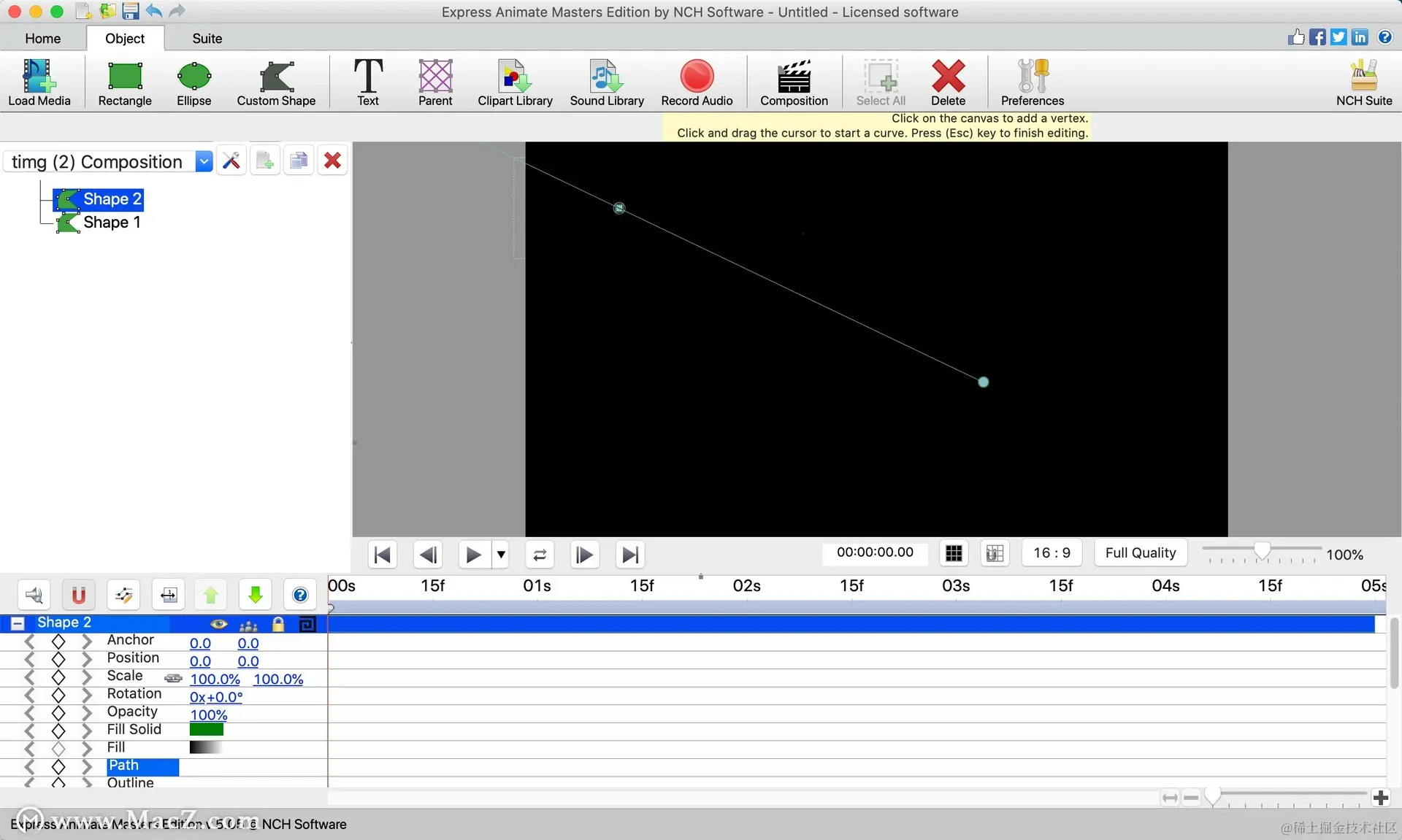Screen dimensions: 1402x840
Task: Switch to the Home tab
Action: pyautogui.click(x=42, y=39)
